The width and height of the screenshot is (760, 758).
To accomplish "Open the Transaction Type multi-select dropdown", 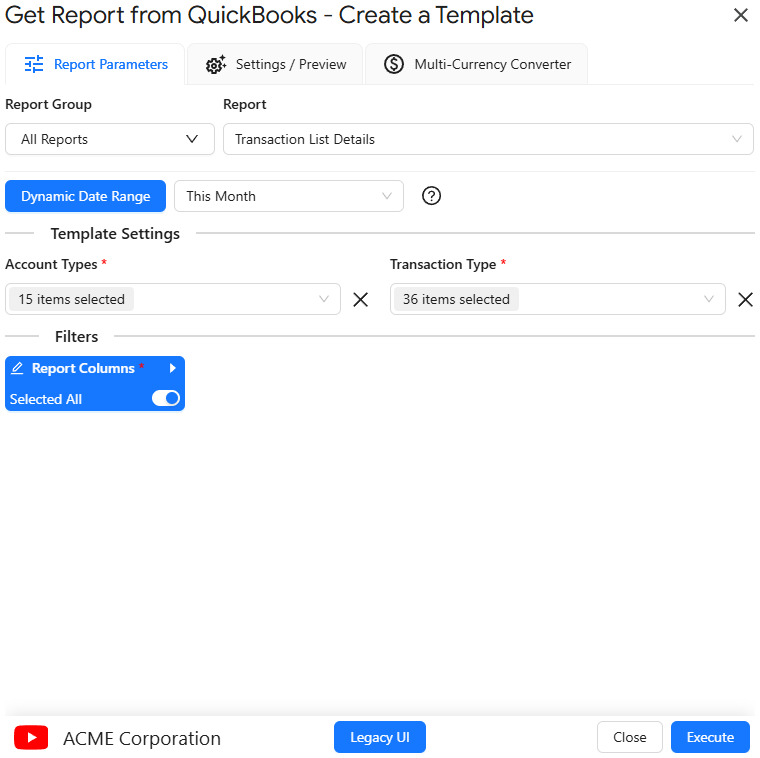I will (x=557, y=299).
